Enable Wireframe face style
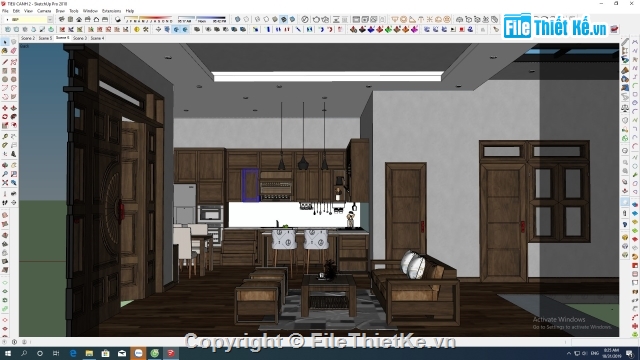 257,19
